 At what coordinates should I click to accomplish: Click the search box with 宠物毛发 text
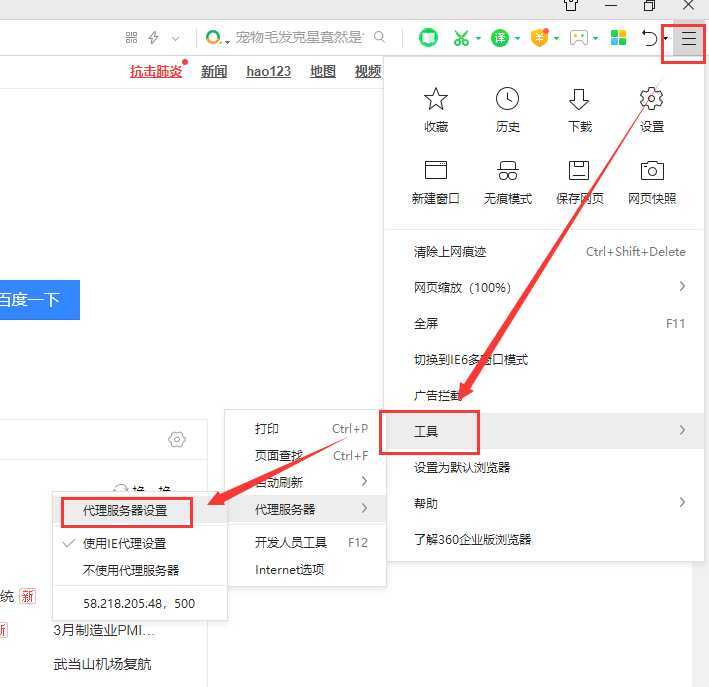[x=299, y=37]
